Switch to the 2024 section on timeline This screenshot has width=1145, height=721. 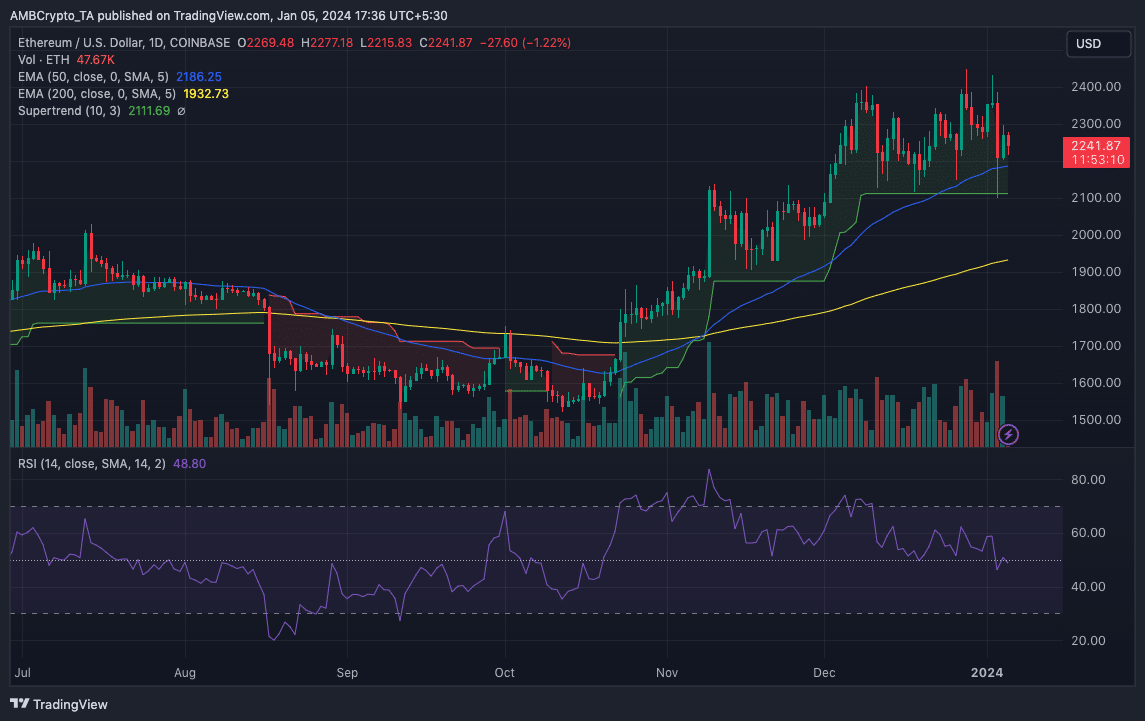989,673
